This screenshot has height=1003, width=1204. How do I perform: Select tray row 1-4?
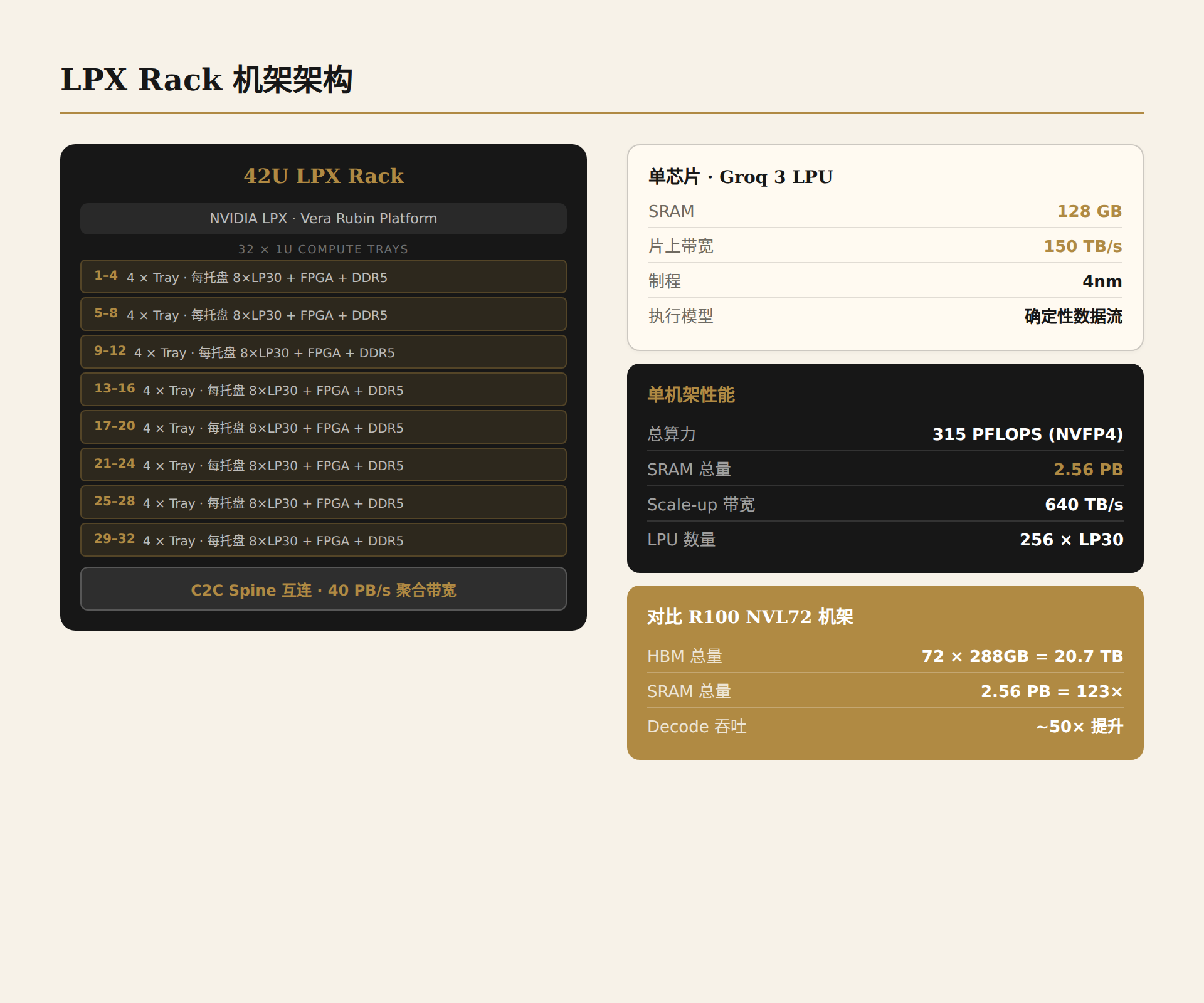[x=324, y=276]
